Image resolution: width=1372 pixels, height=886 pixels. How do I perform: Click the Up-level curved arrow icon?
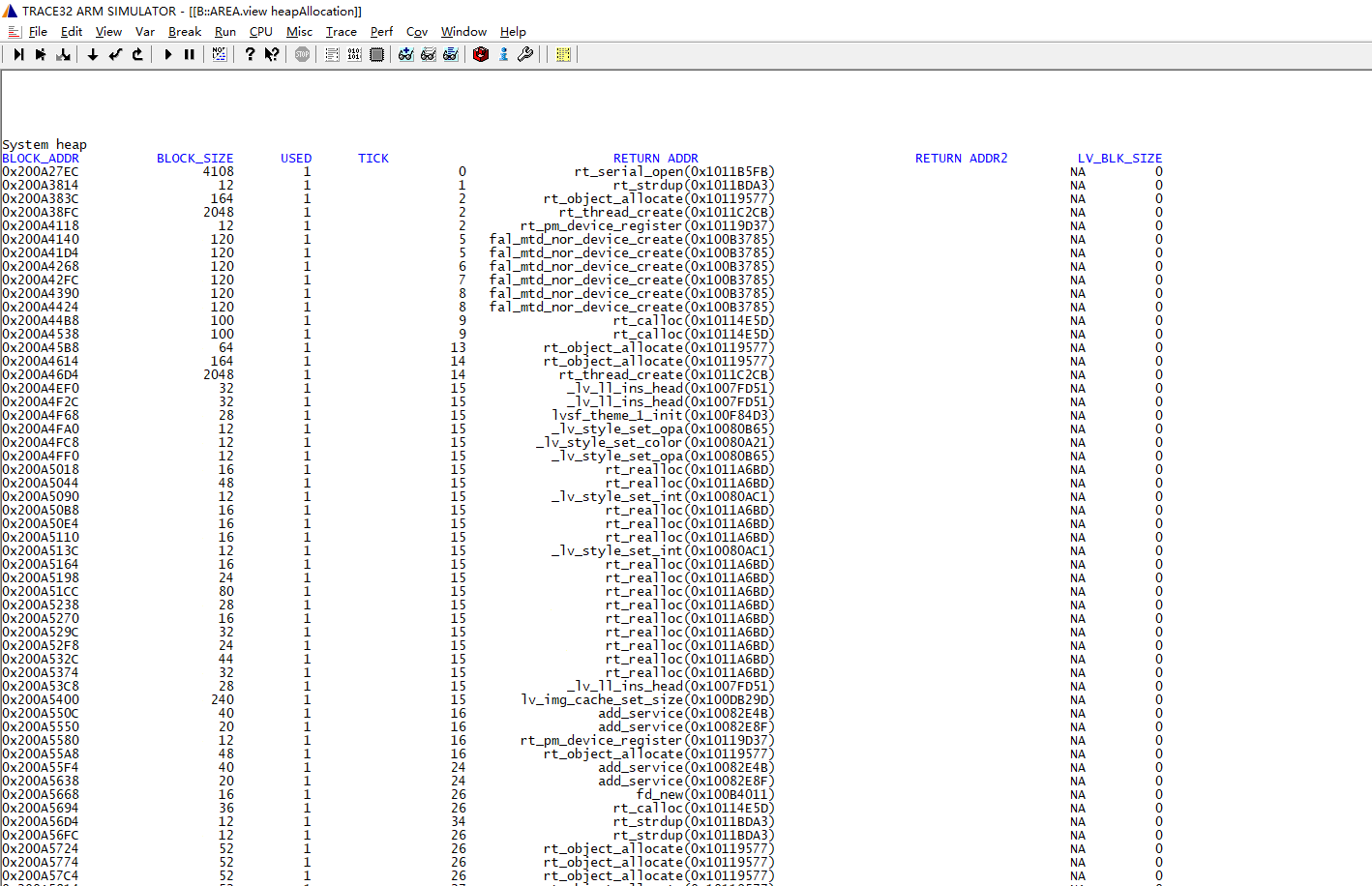[137, 55]
